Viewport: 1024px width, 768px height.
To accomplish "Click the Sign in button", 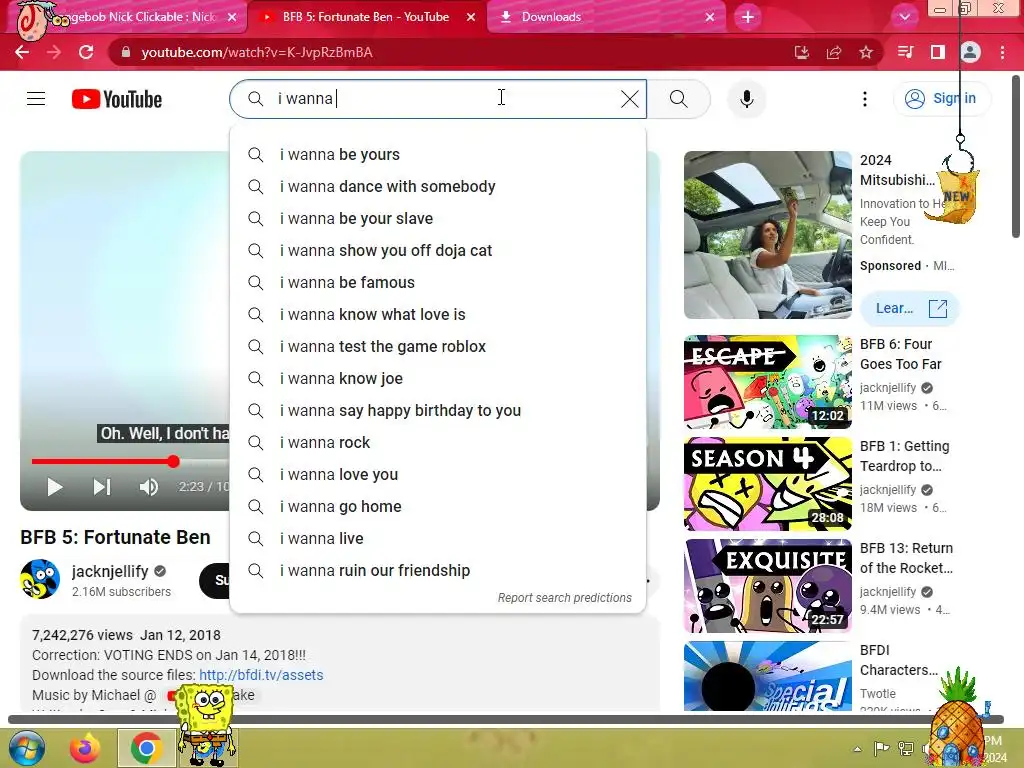I will (941, 99).
